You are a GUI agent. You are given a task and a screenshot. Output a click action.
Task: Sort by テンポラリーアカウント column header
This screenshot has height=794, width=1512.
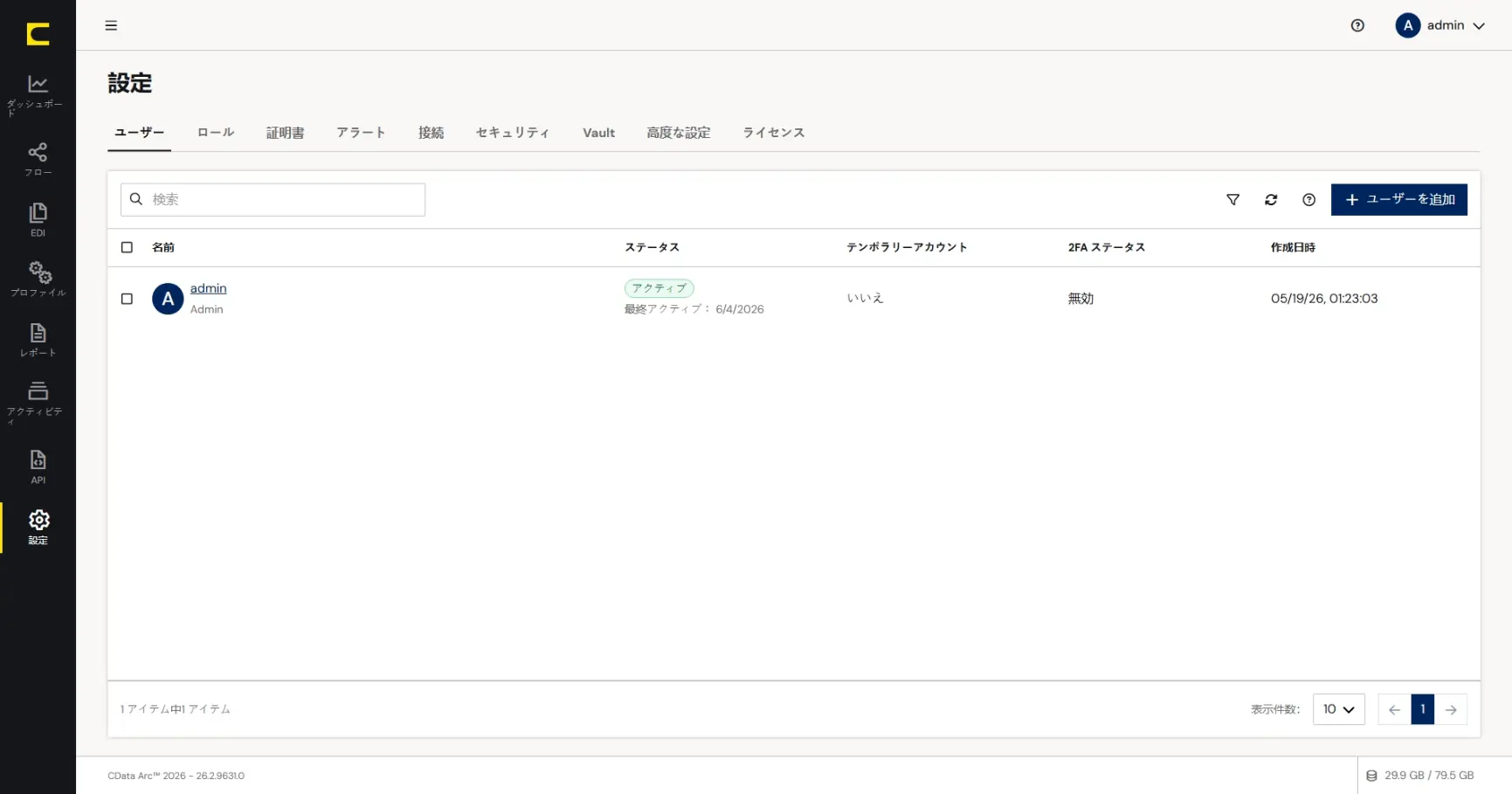click(x=907, y=247)
